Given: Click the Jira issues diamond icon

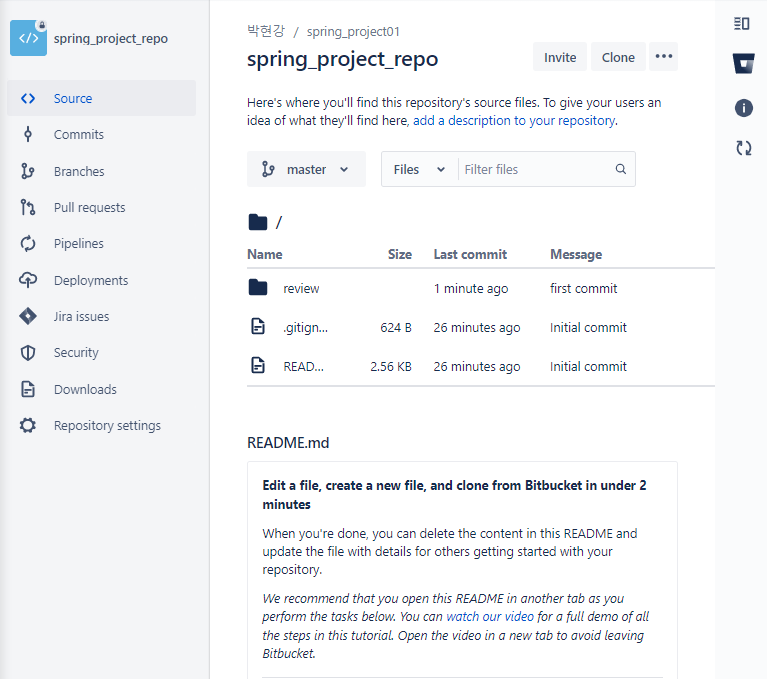Looking at the screenshot, I should (28, 316).
